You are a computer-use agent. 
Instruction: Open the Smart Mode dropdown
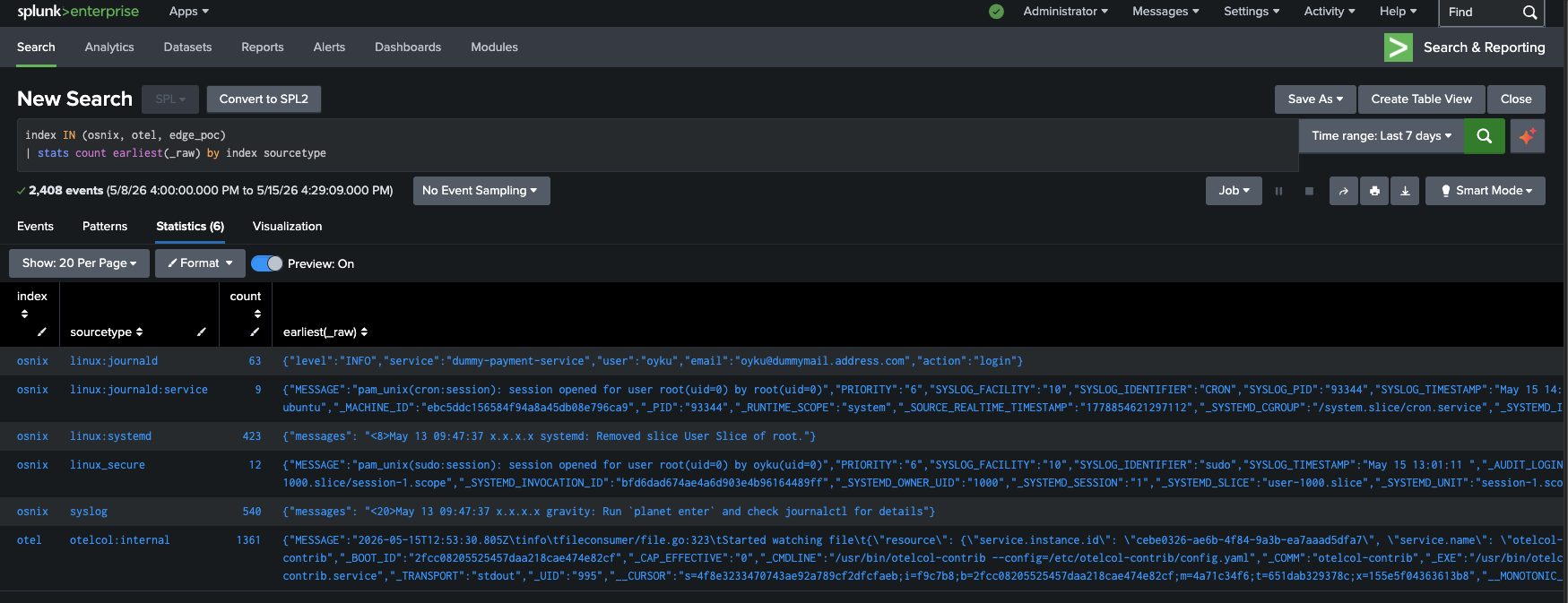tap(1486, 191)
